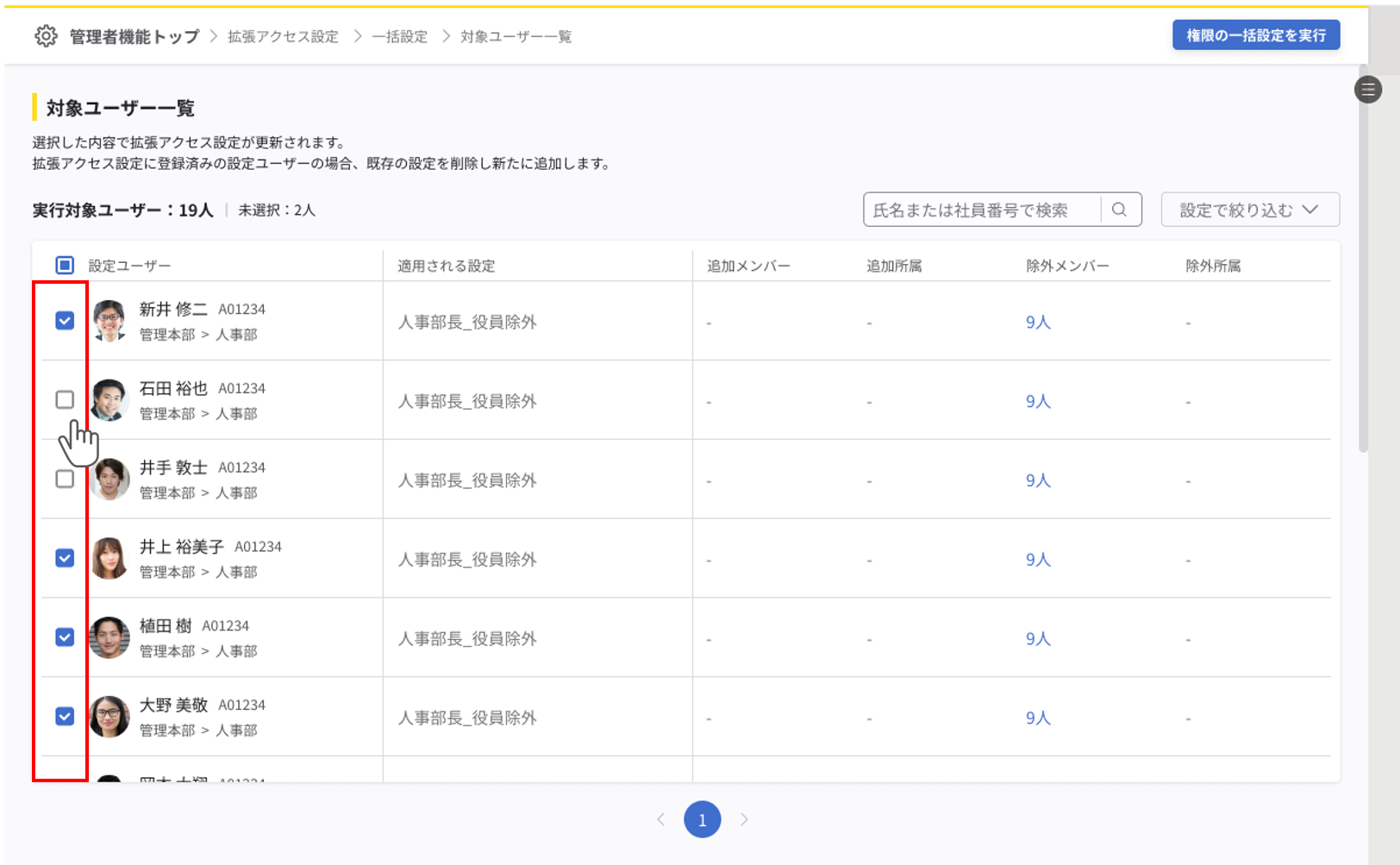
Task: Go to next page arrow
Action: point(744,819)
